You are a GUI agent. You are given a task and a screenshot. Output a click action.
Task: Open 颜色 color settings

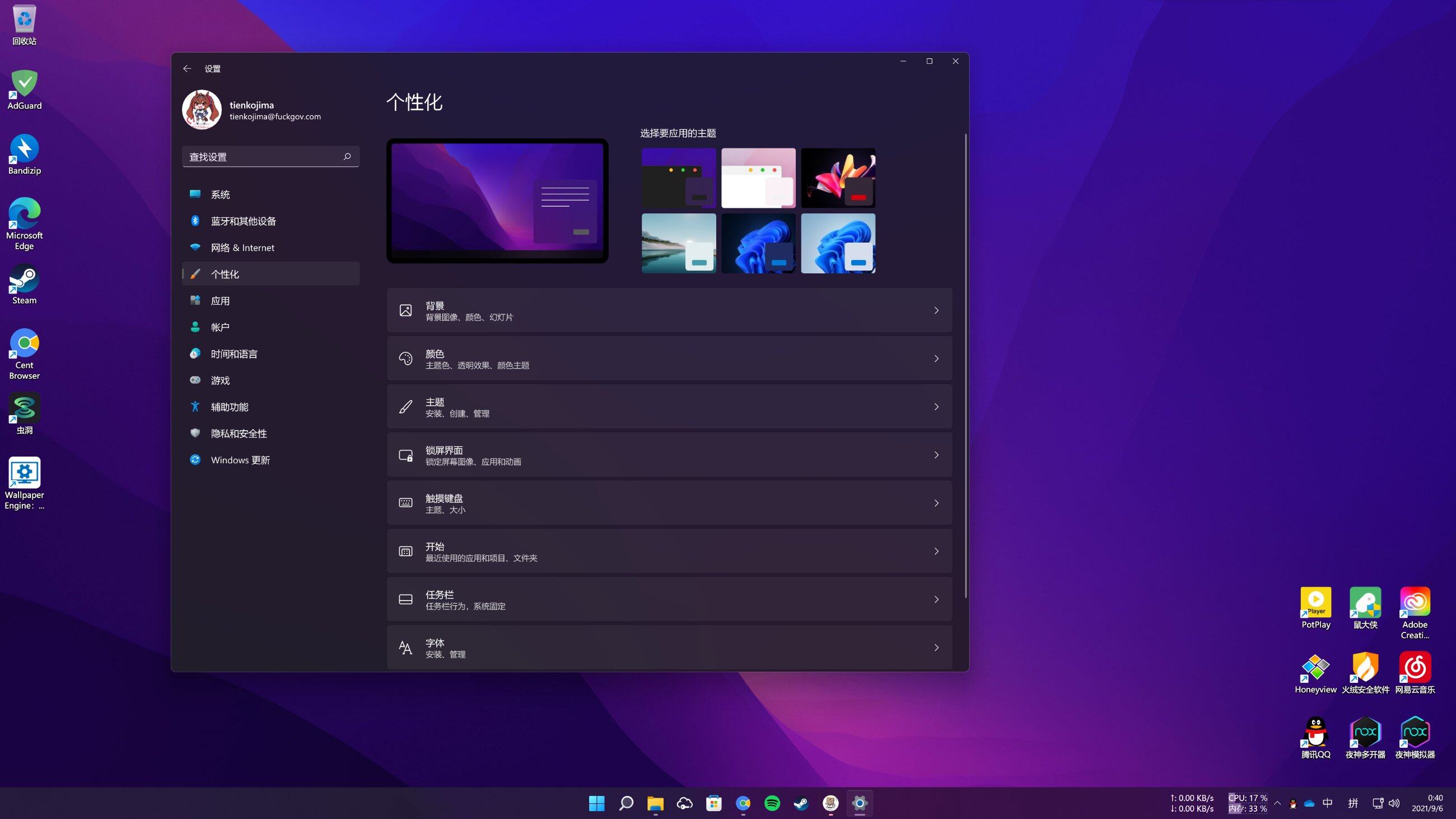tap(669, 359)
